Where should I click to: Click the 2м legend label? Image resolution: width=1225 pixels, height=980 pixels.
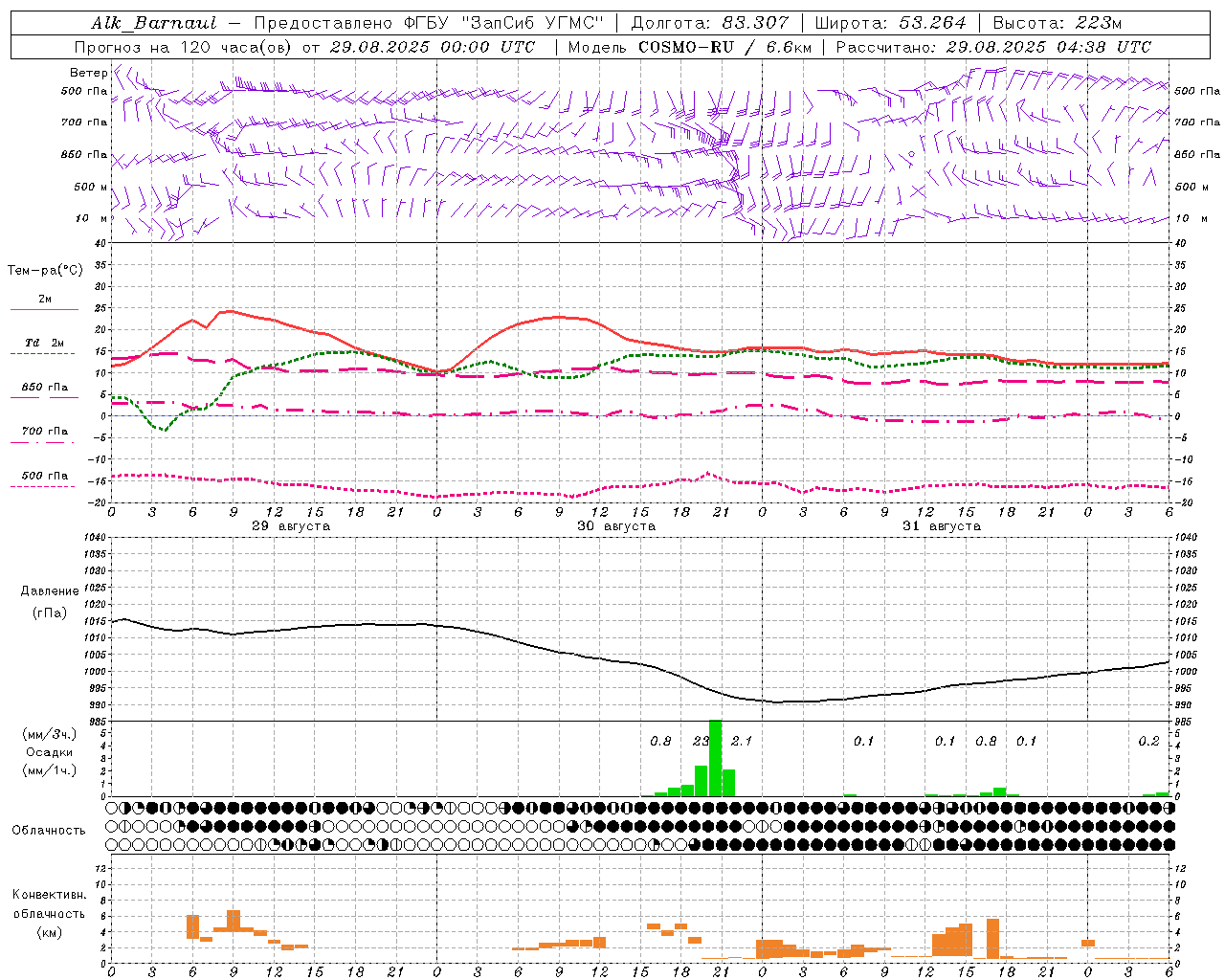pos(45,299)
